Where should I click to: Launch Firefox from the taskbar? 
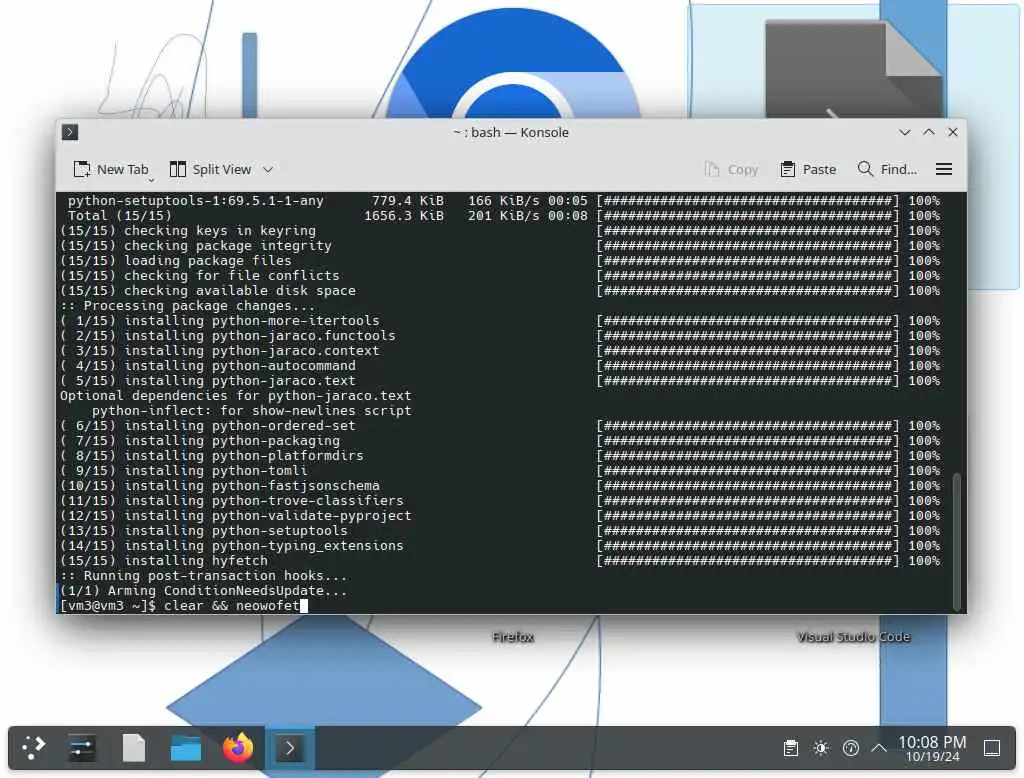pos(238,747)
